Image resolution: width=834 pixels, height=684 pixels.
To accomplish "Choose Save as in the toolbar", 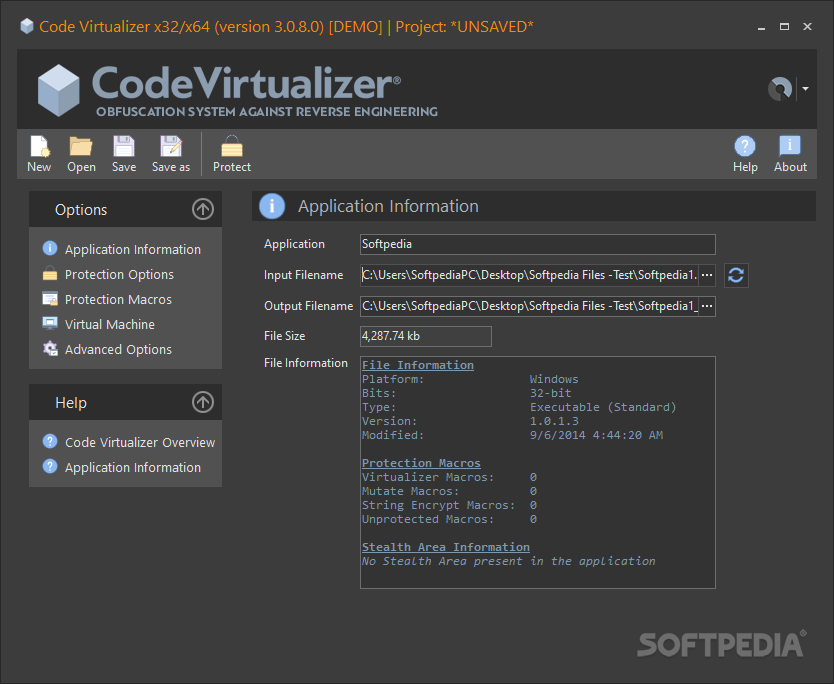I will (171, 154).
